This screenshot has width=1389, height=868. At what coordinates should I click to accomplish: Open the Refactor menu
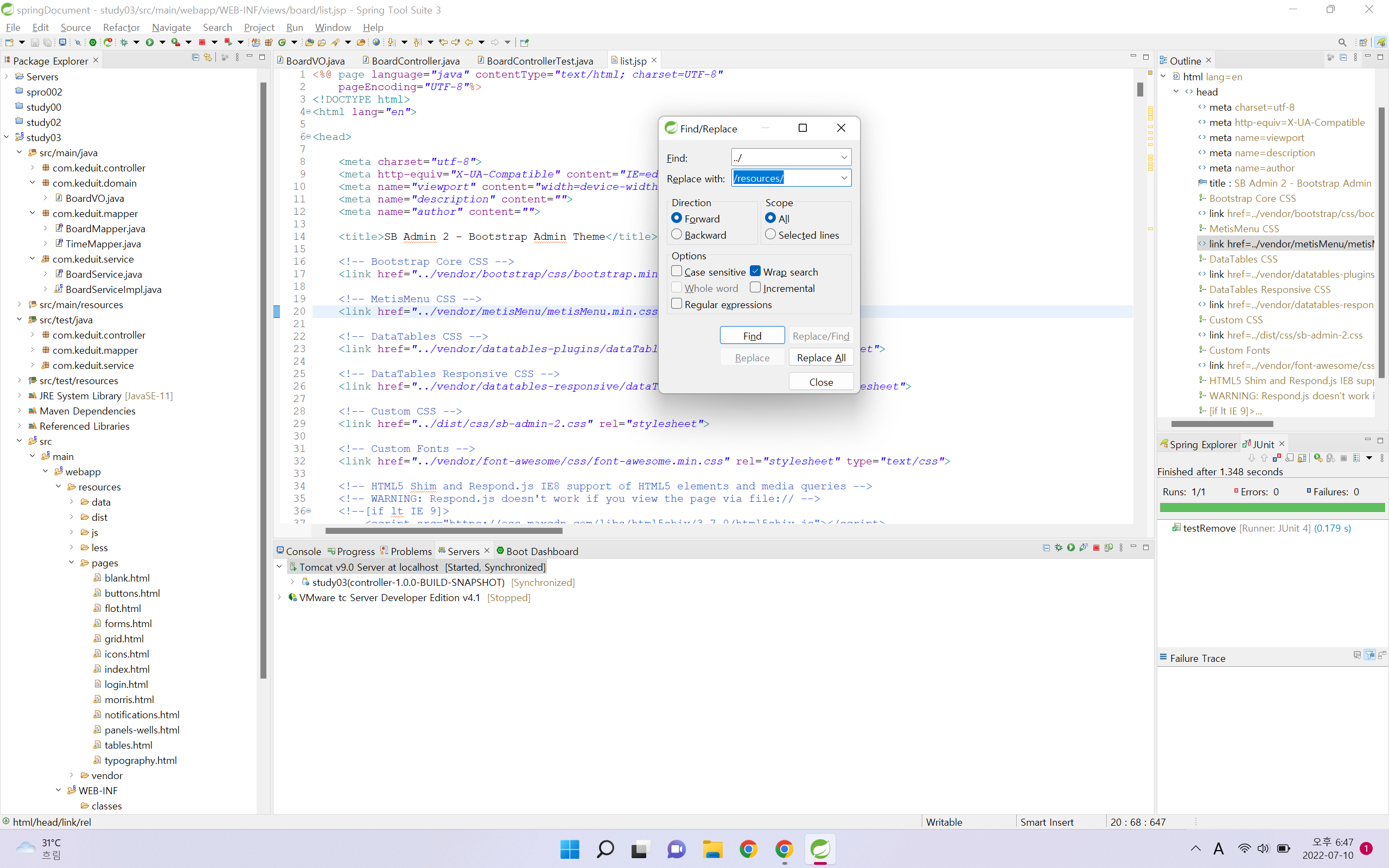coord(120,27)
